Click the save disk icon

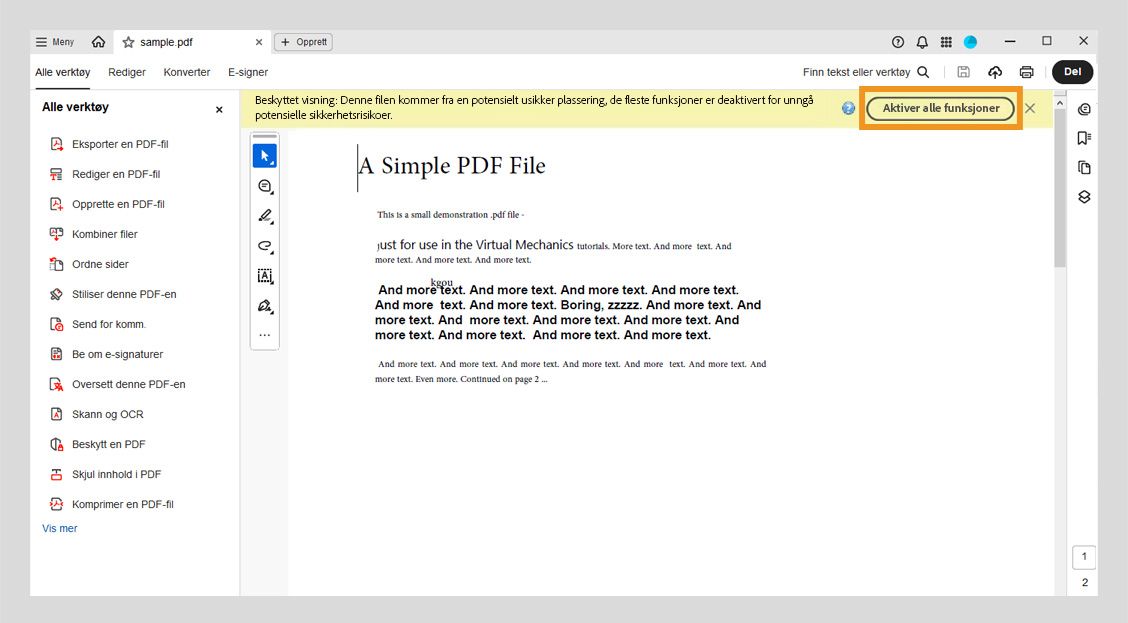(963, 72)
